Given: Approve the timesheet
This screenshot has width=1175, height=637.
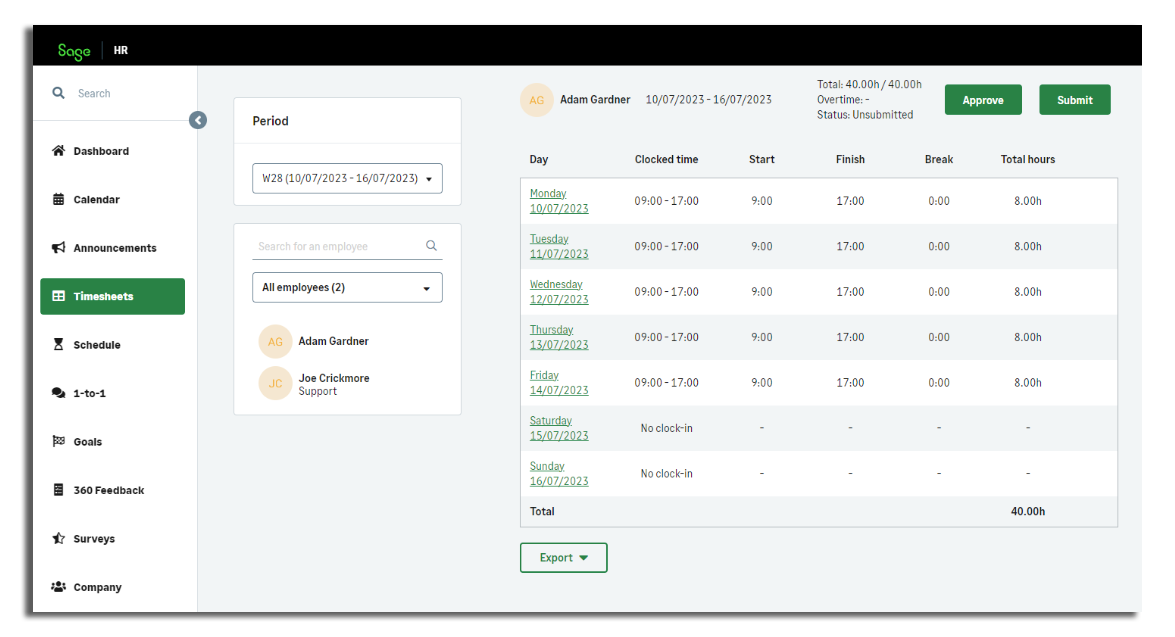Looking at the screenshot, I should click(983, 100).
